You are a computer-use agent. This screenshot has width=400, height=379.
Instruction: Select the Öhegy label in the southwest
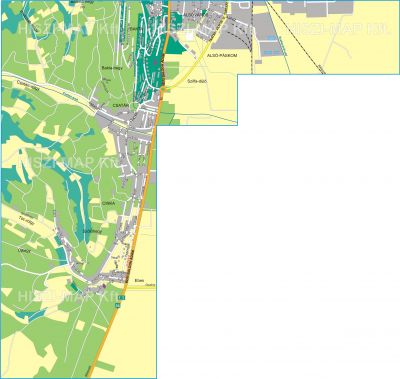tap(25, 251)
